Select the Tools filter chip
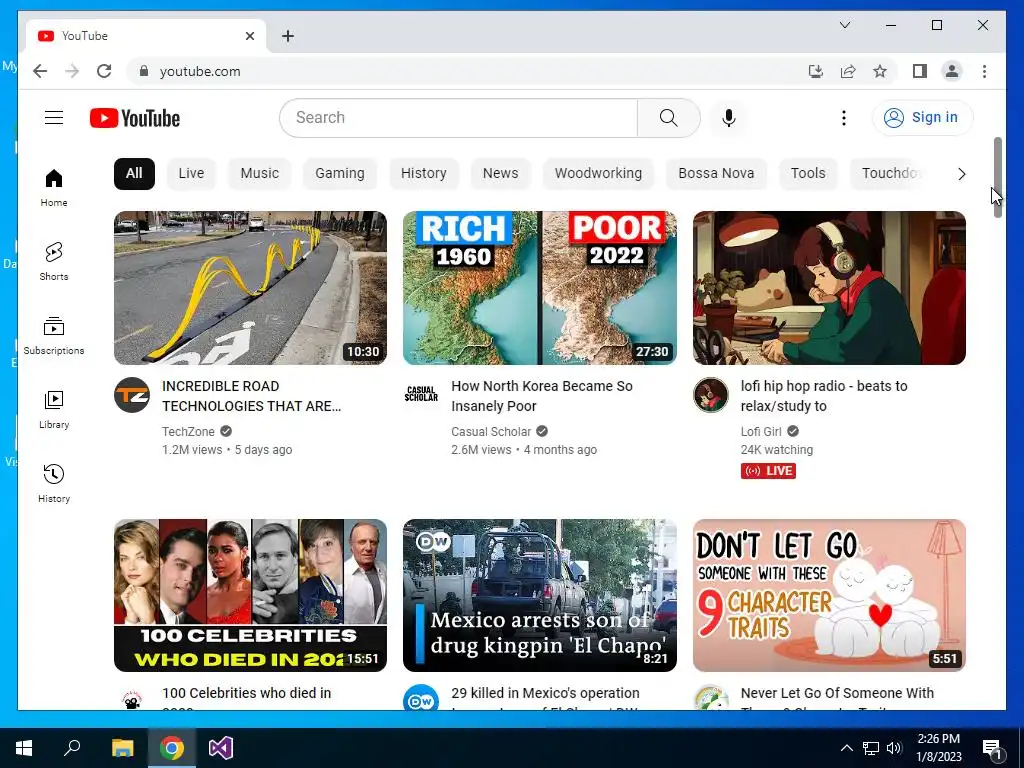The image size is (1024, 768). click(808, 174)
